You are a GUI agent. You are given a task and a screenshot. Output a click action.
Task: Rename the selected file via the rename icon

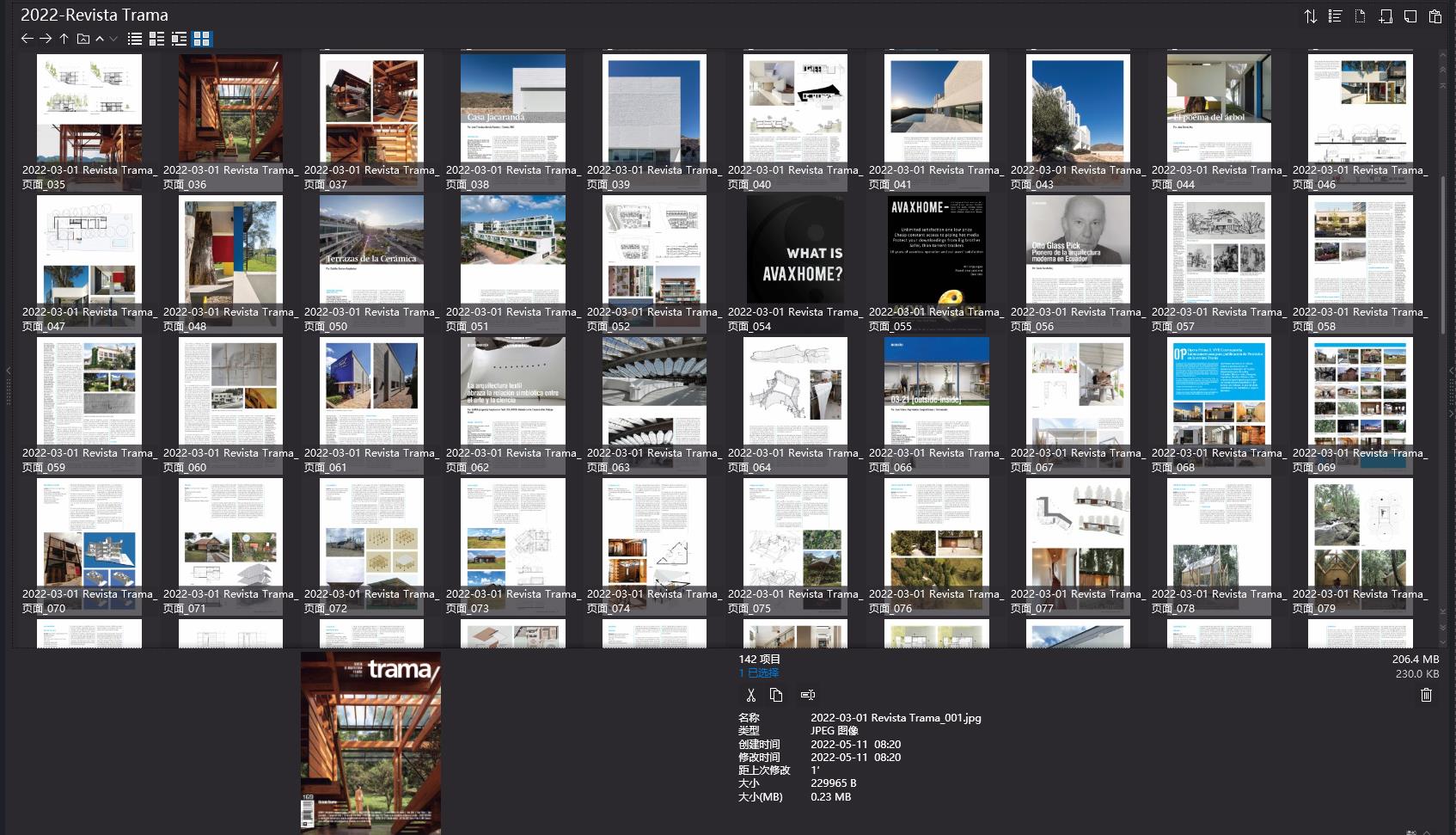[x=807, y=694]
